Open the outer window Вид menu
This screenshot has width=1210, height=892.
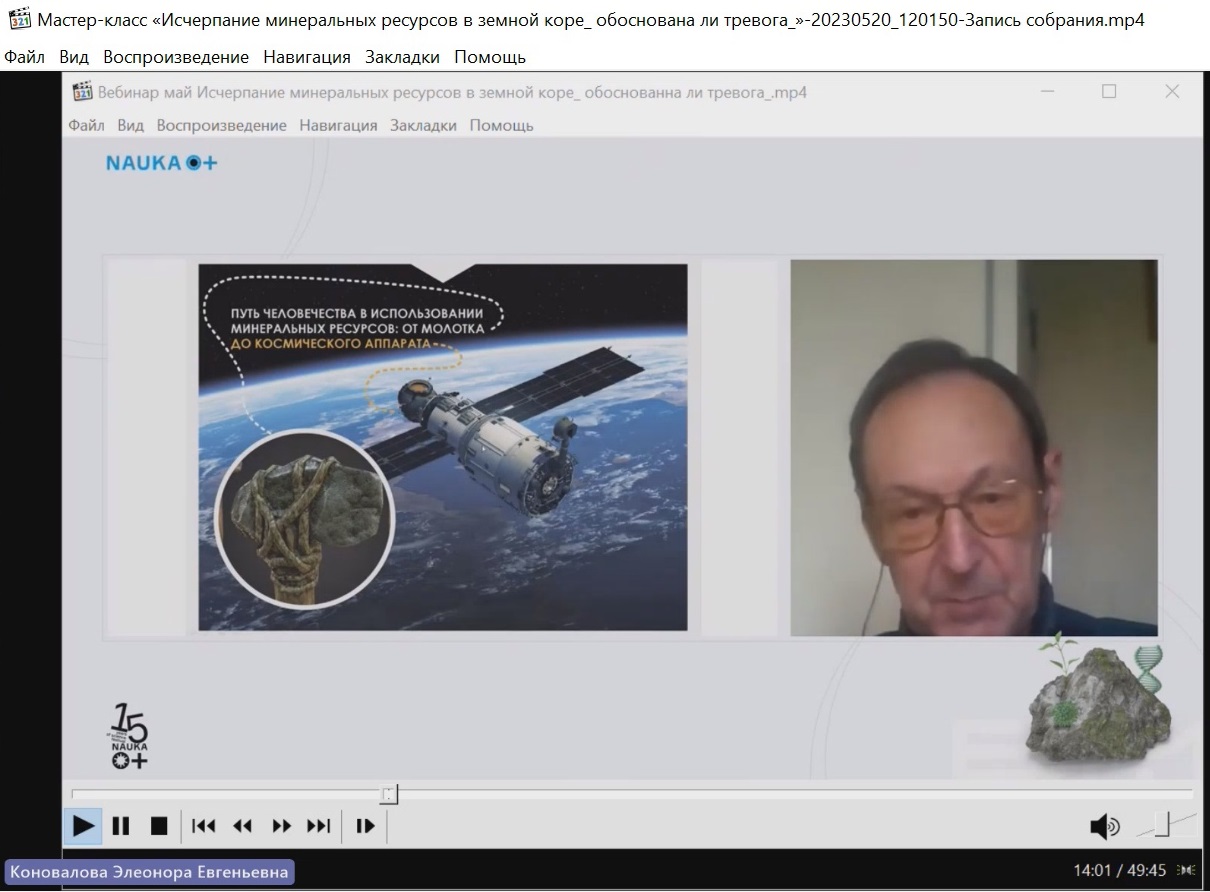pyautogui.click(x=73, y=57)
